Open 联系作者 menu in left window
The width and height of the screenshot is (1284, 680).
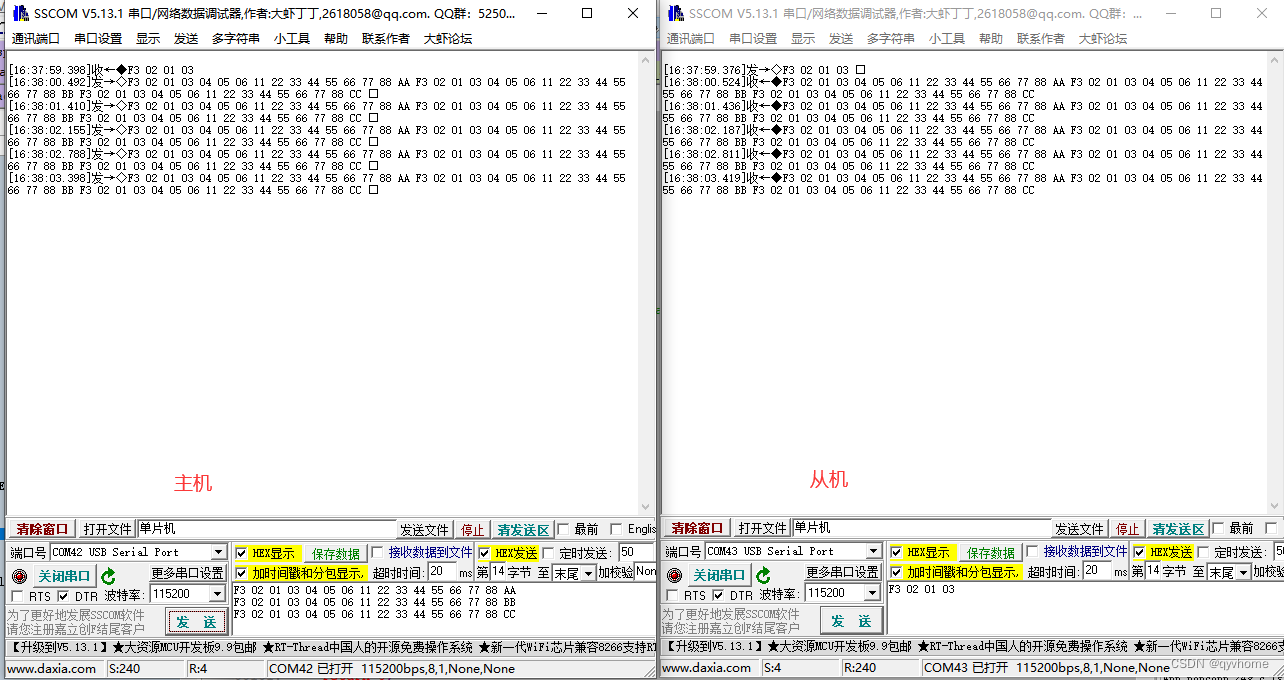[x=386, y=38]
